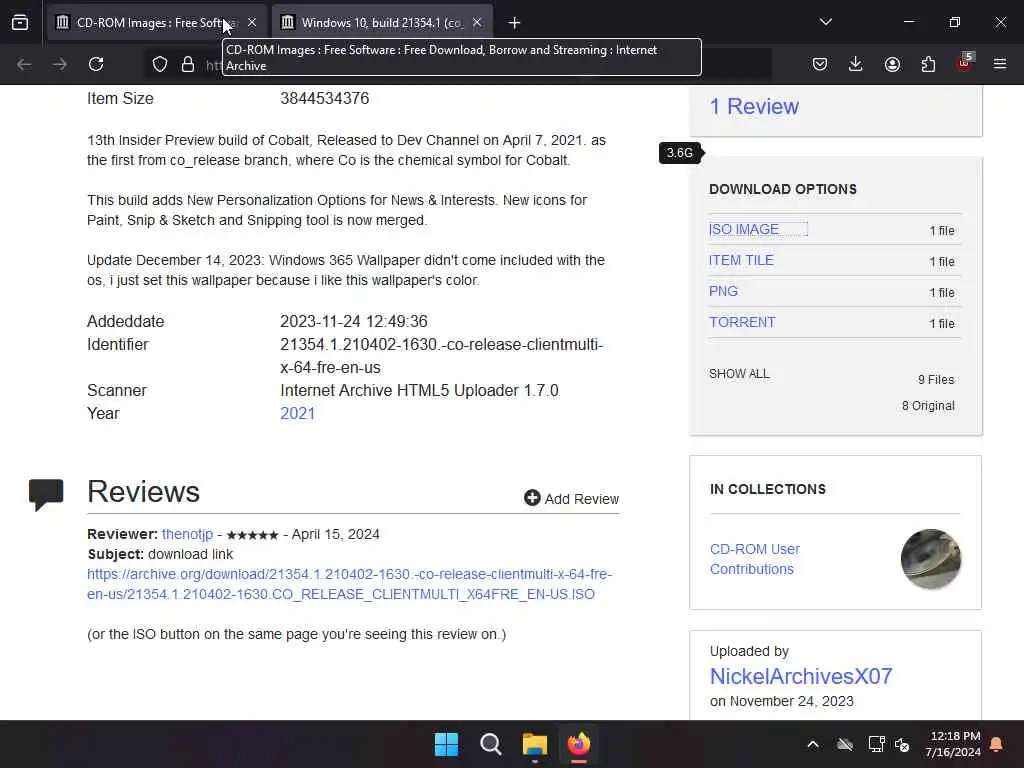Open the archive.org ISO download link in review
This screenshot has width=1024, height=768.
tap(349, 584)
